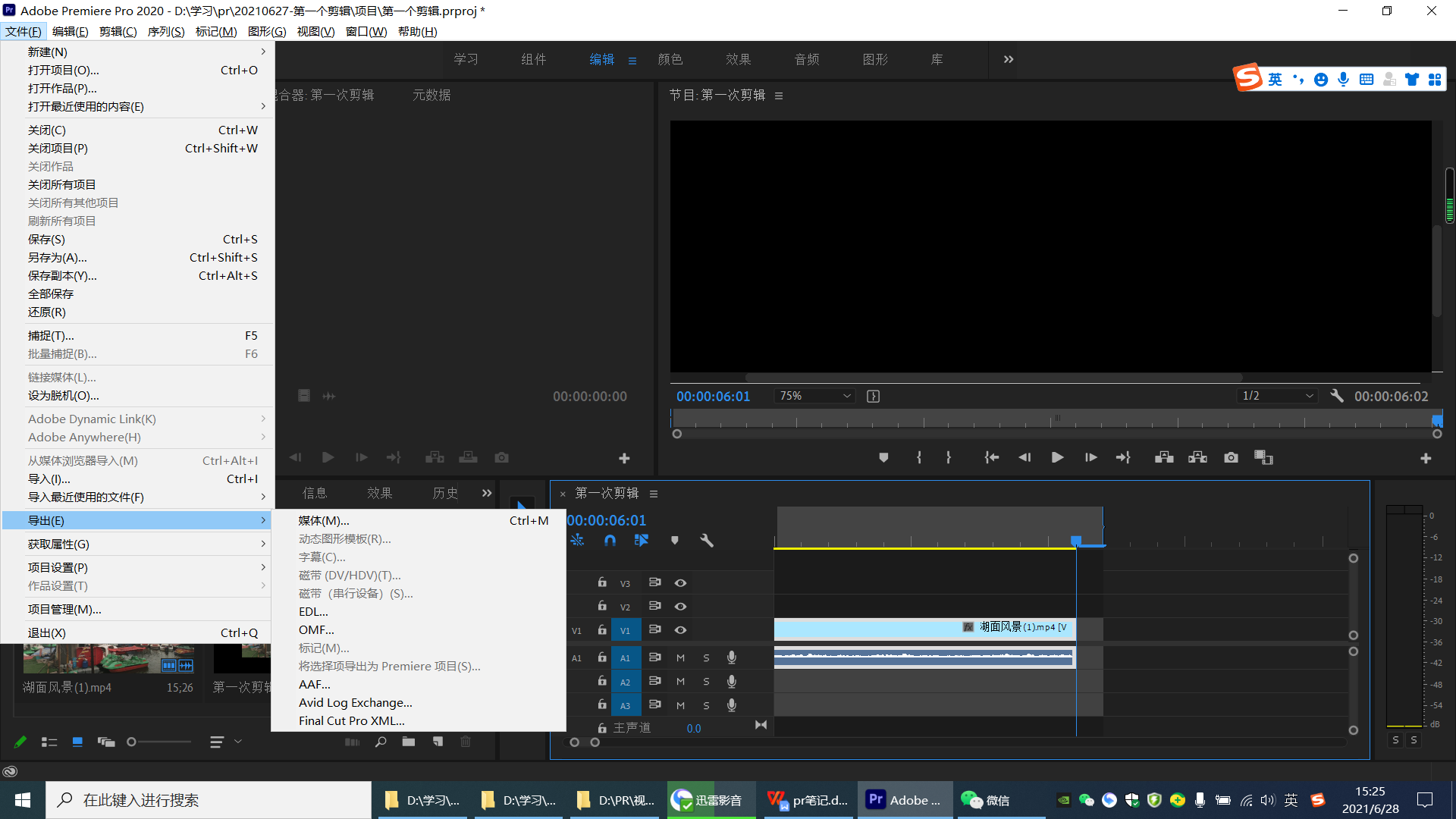Screen dimensions: 1456x819
Task: Step back one frame in Program monitor
Action: (1025, 457)
